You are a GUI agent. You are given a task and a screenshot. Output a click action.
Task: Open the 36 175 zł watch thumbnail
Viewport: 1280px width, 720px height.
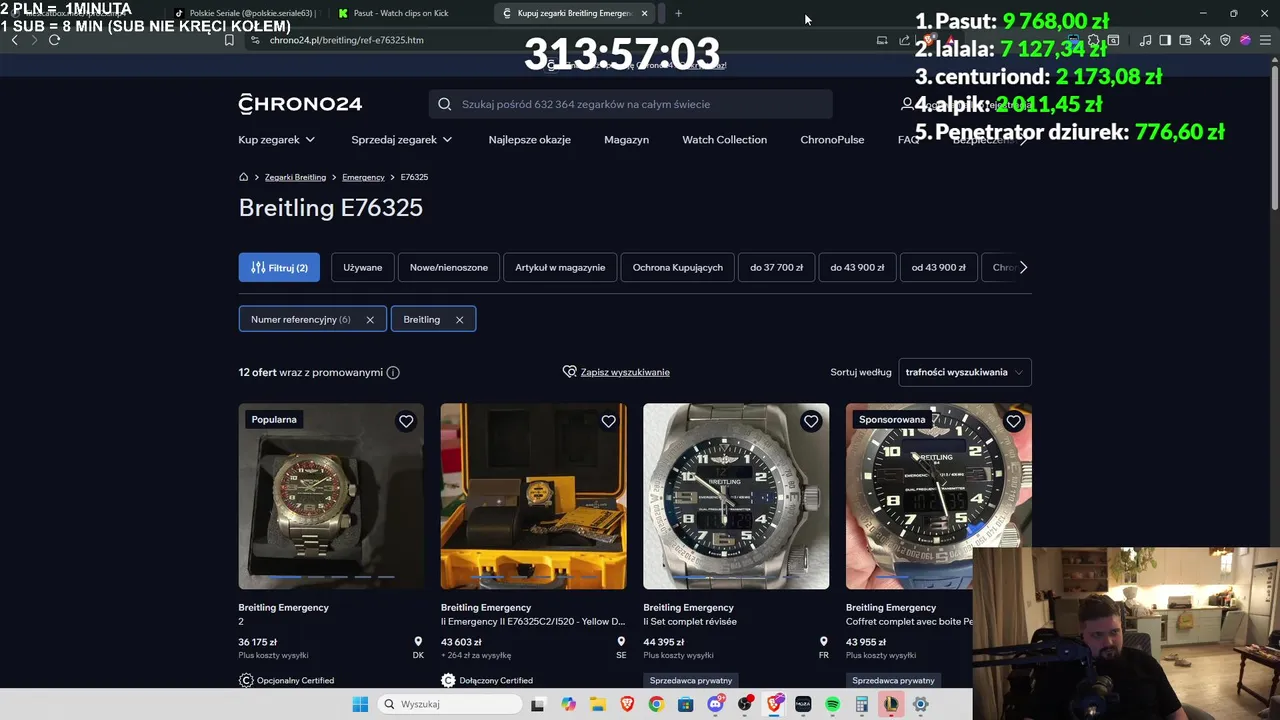331,496
